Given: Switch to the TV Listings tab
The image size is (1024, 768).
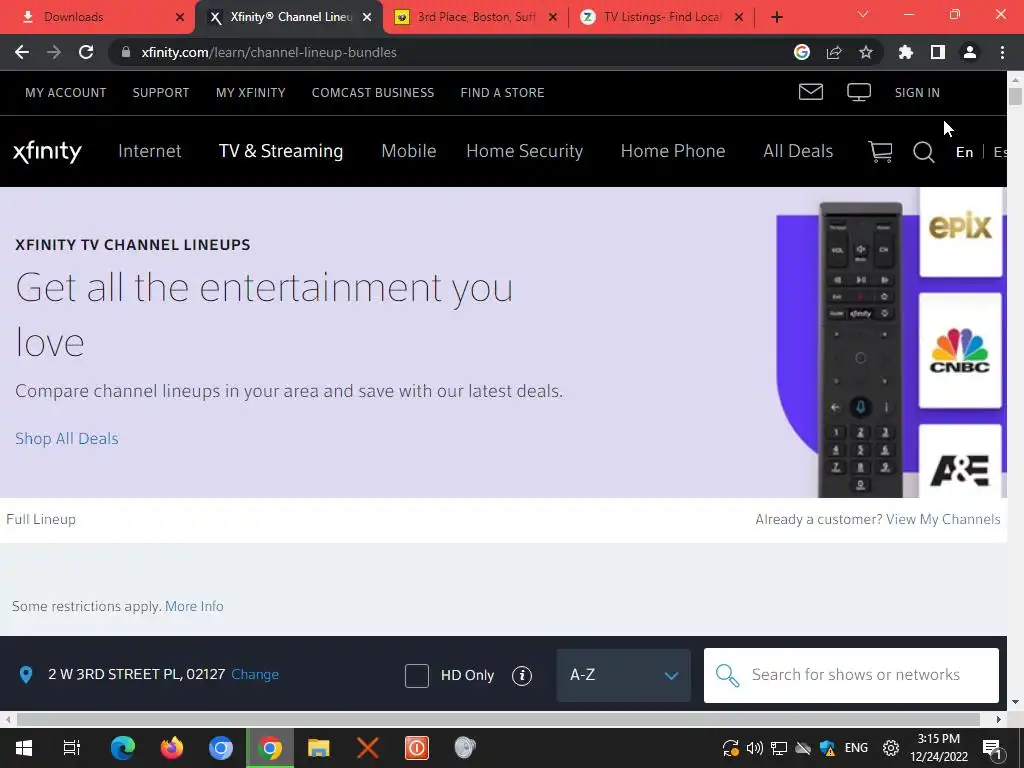Looking at the screenshot, I should (661, 17).
